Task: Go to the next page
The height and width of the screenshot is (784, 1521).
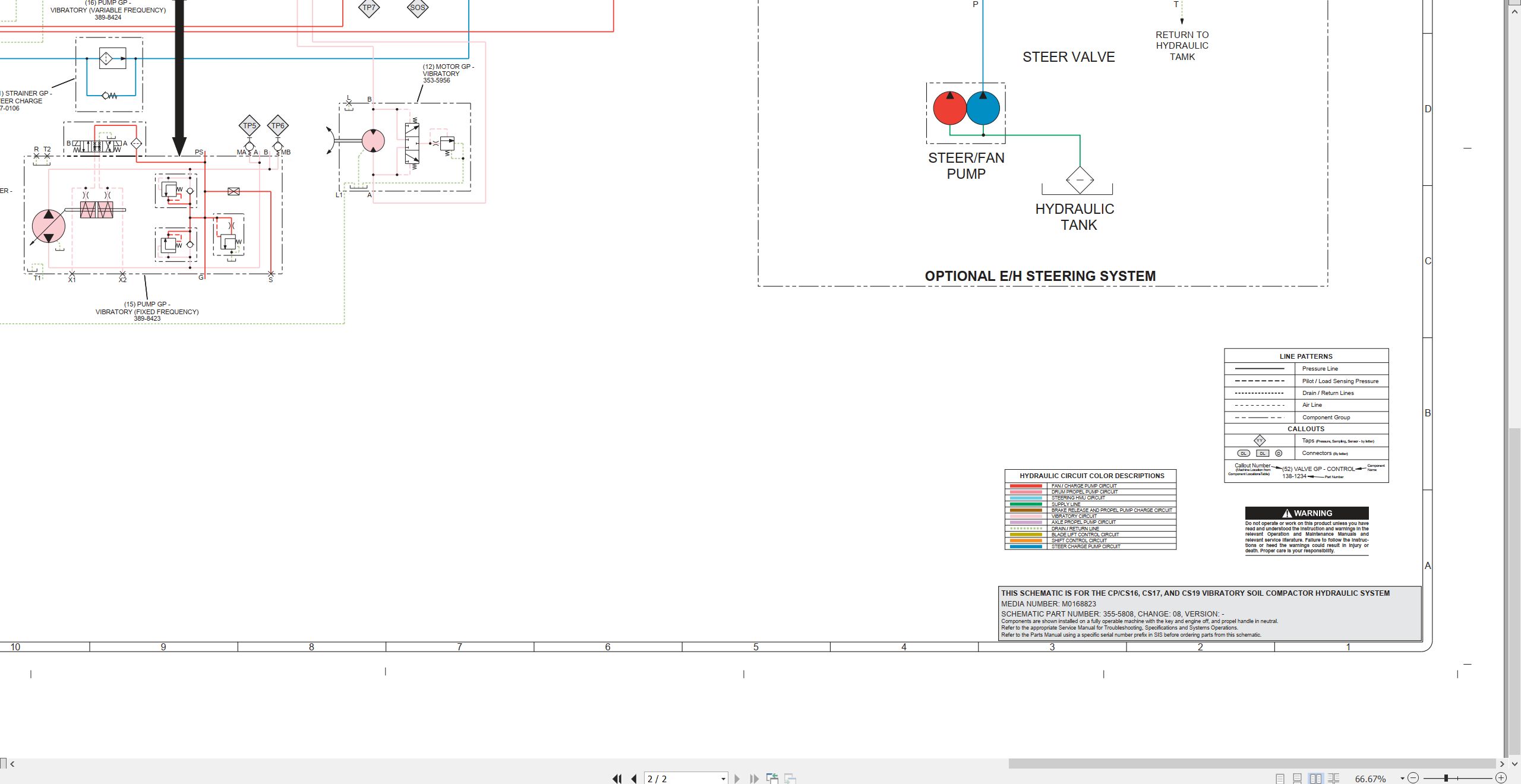Action: [737, 779]
